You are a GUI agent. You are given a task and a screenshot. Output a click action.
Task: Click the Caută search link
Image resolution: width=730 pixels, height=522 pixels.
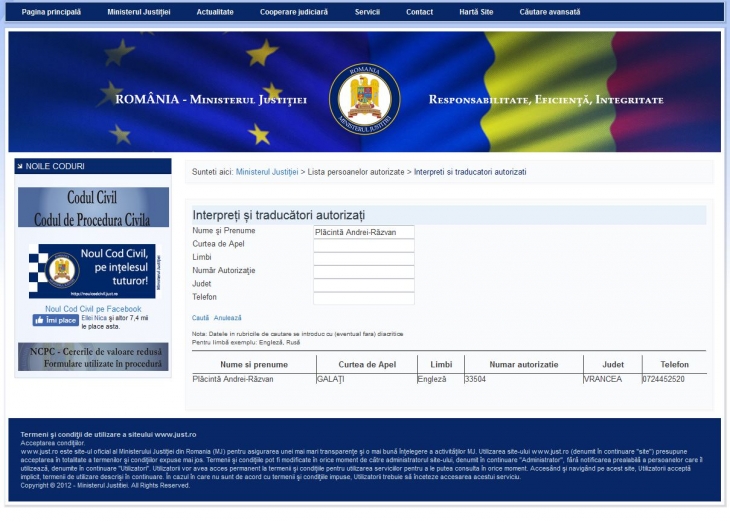coord(200,318)
